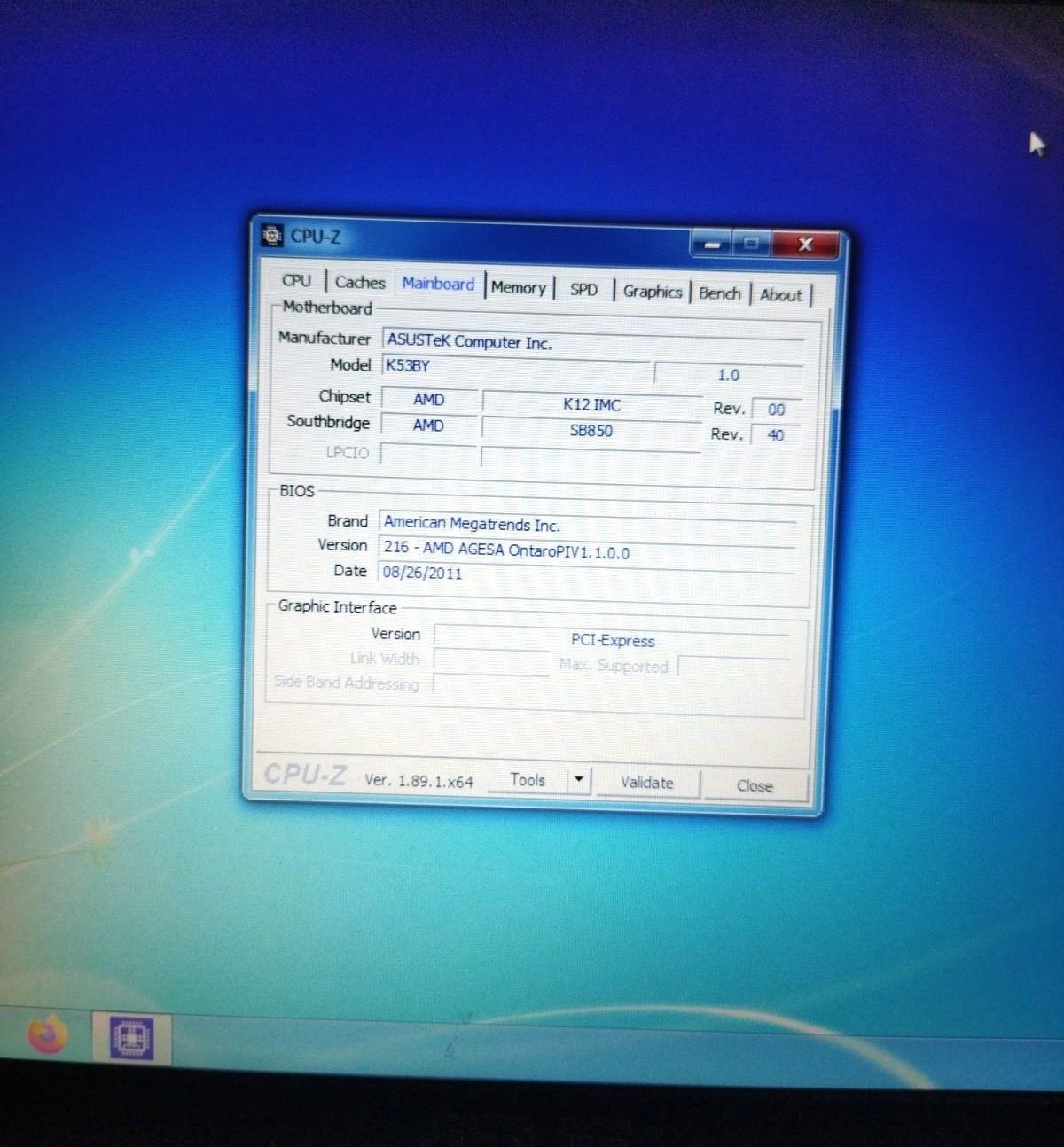This screenshot has height=1147, width=1064.
Task: Click the Southbridge vendor field AMD
Action: tap(428, 425)
